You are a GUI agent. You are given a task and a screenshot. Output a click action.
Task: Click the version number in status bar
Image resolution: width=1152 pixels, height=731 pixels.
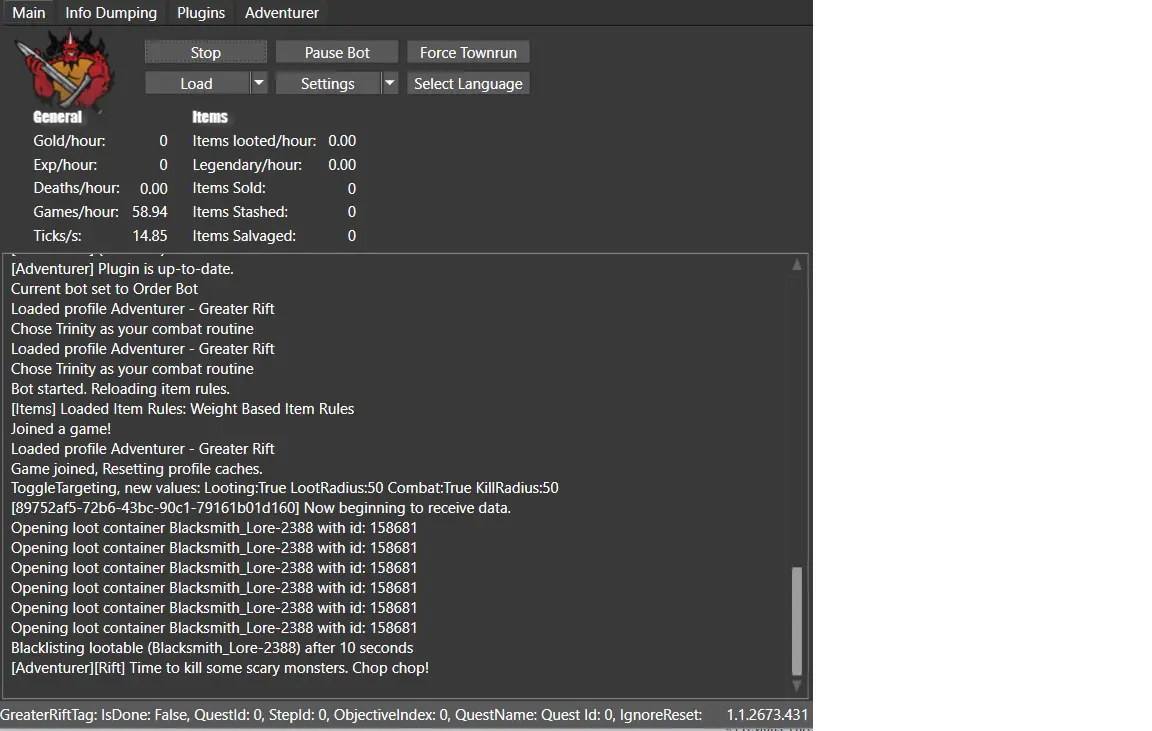pyautogui.click(x=767, y=715)
